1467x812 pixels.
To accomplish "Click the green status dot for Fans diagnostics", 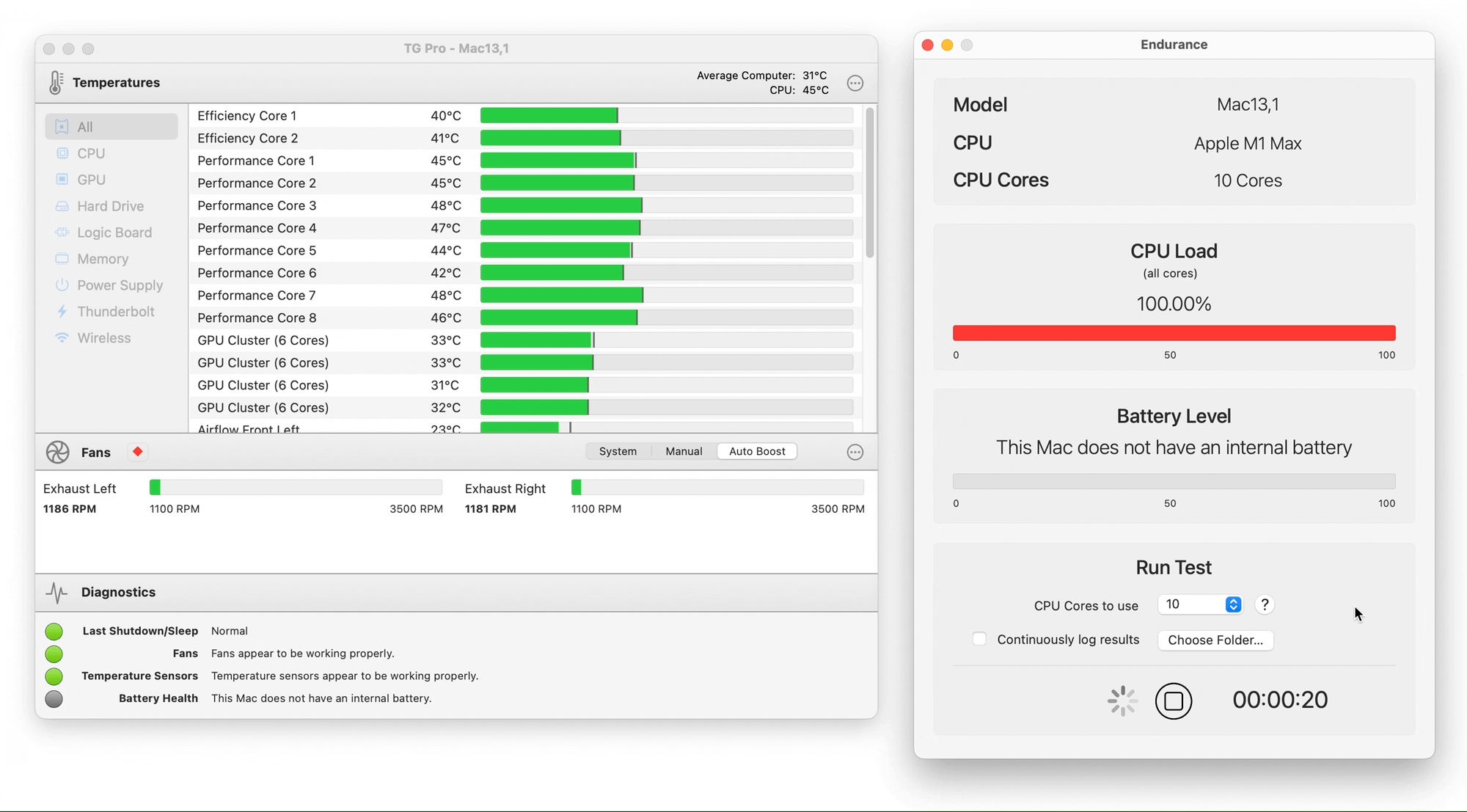I will [54, 654].
